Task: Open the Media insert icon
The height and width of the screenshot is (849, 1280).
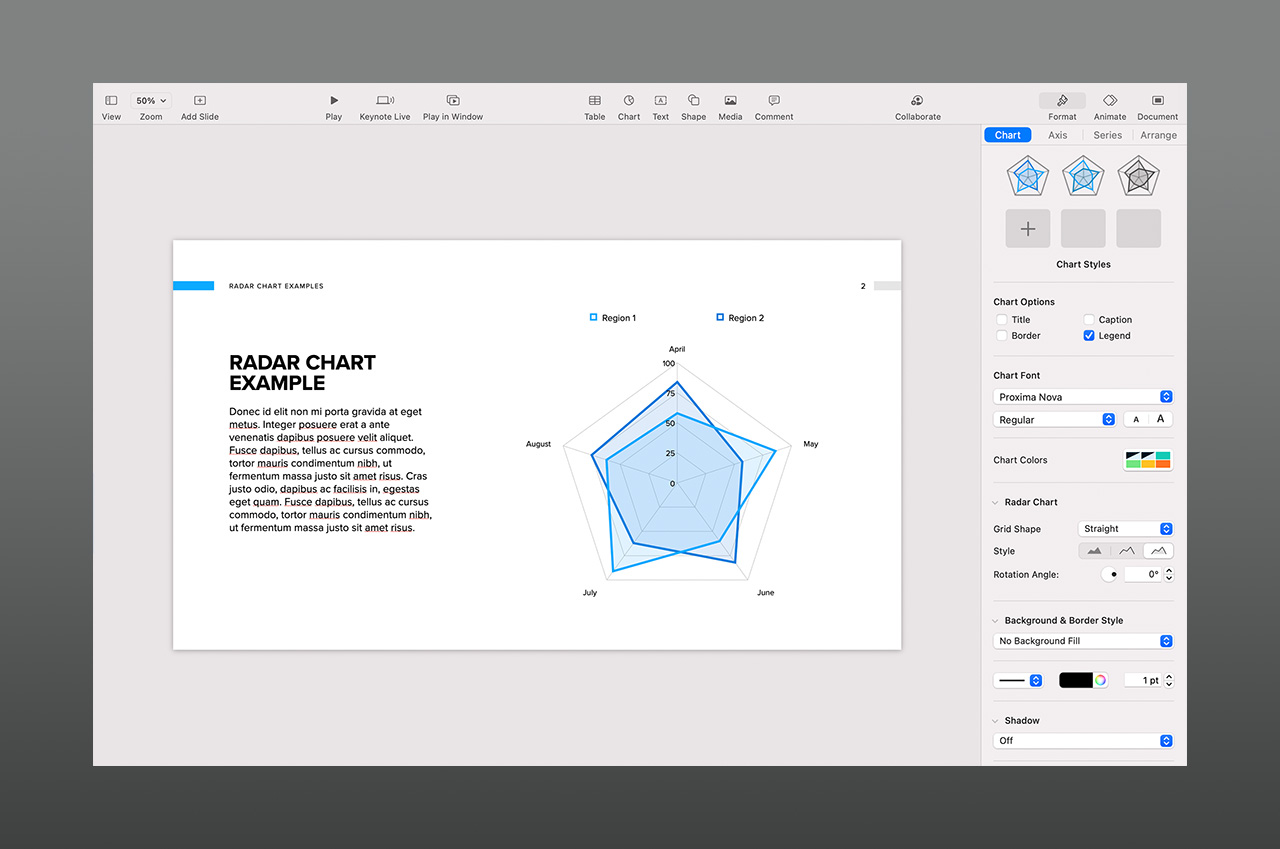Action: [x=730, y=101]
